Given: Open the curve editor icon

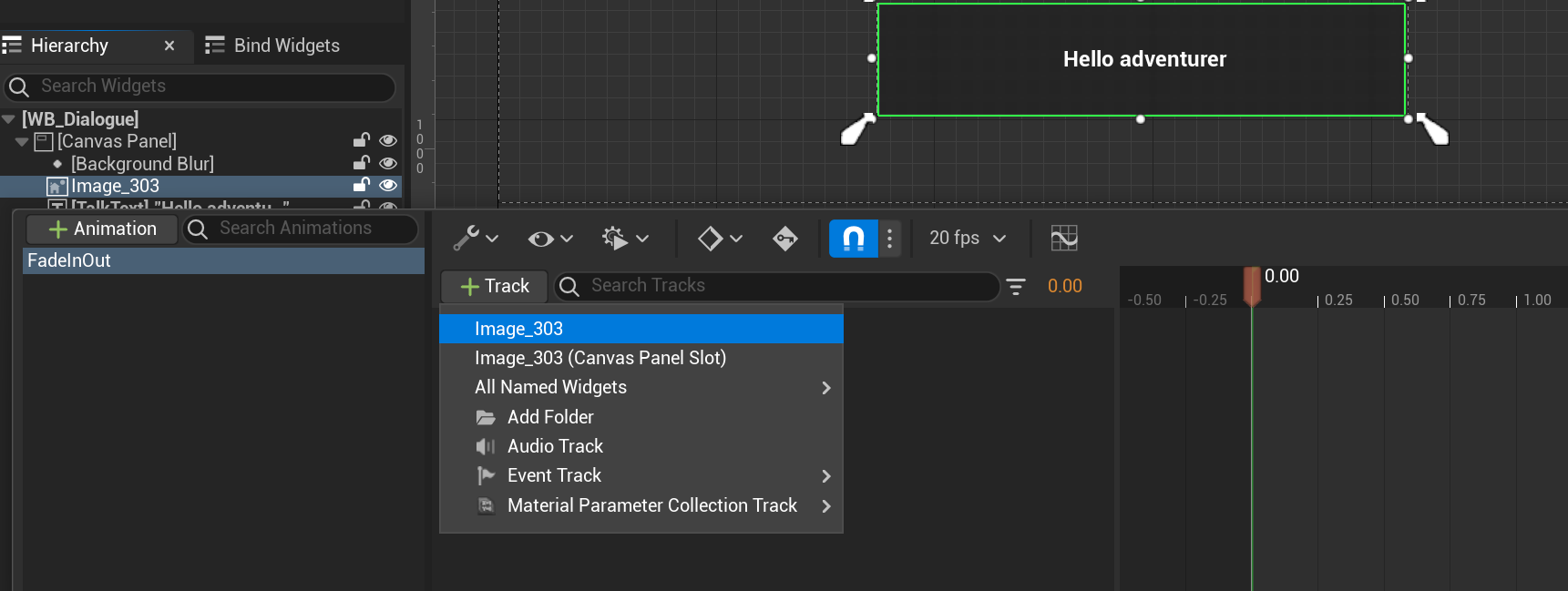Looking at the screenshot, I should click(1063, 239).
